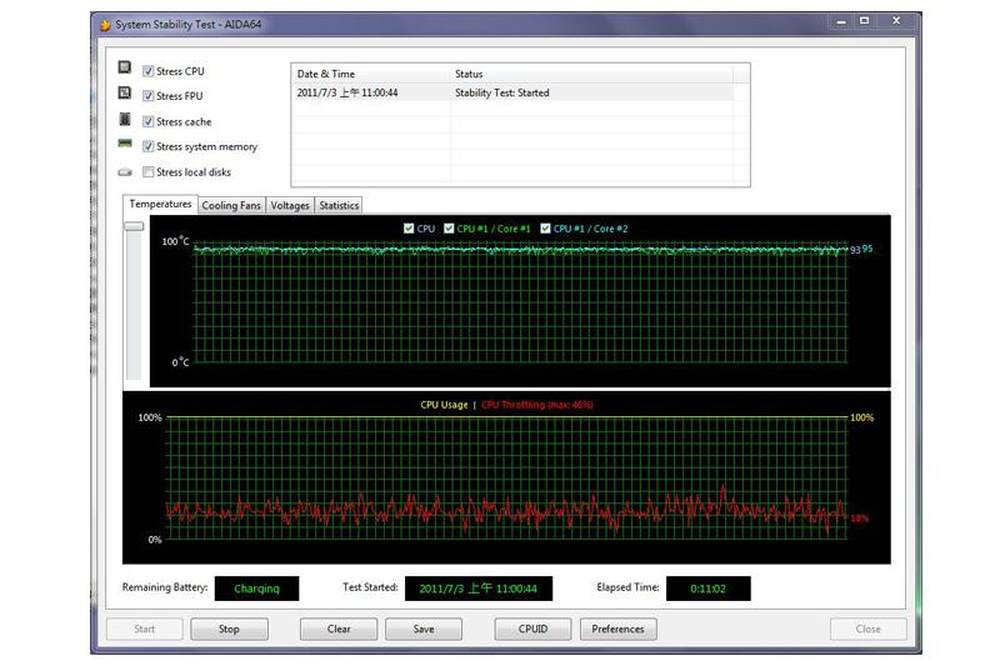Toggle the CPU #1 / Core #1 graph checkbox
This screenshot has height=666, width=1000.
(449, 228)
